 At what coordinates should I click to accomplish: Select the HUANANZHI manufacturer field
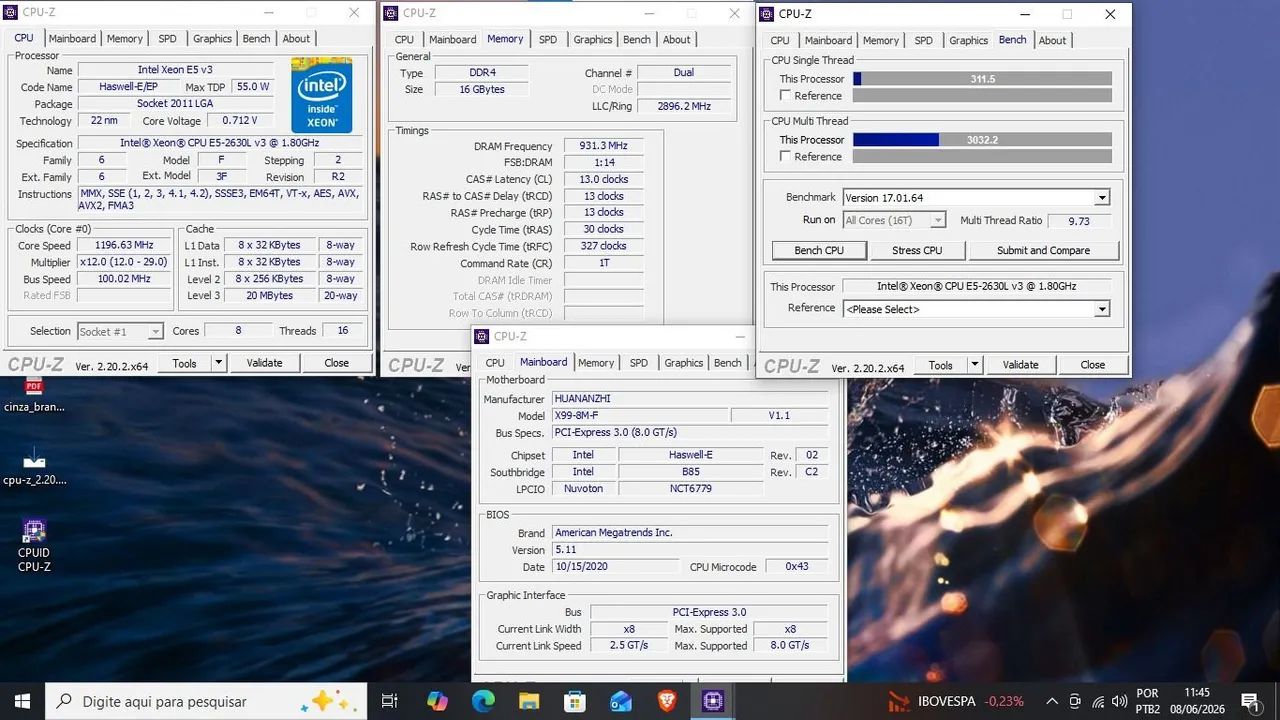(x=690, y=399)
